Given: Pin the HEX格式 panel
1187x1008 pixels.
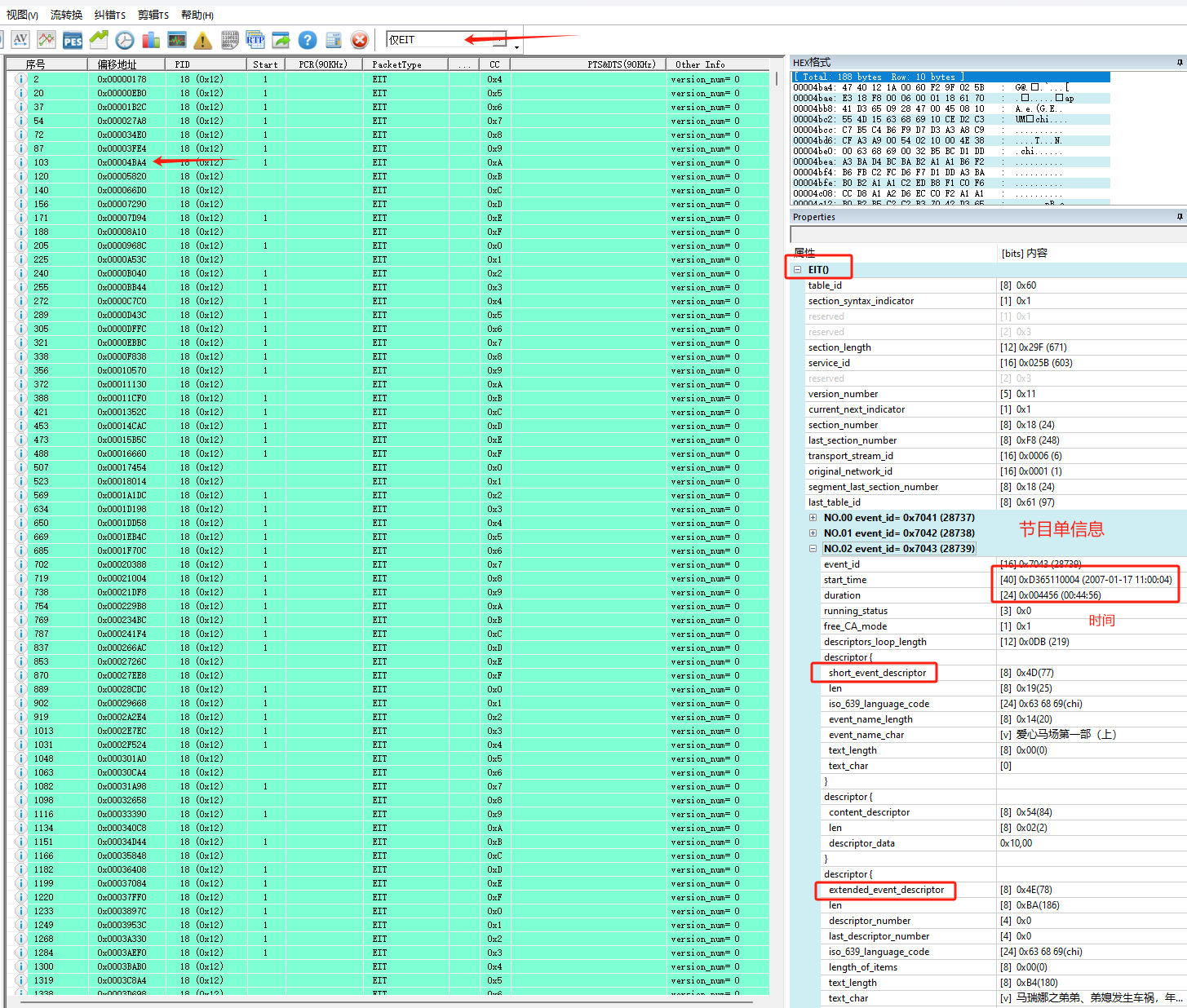Looking at the screenshot, I should click(x=1180, y=62).
